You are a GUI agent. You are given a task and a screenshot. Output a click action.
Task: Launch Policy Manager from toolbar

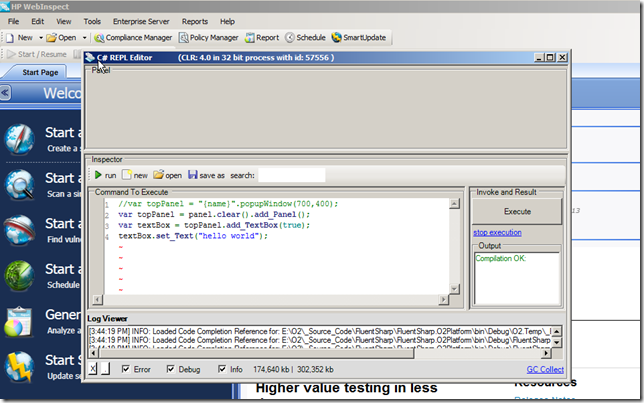tap(214, 38)
